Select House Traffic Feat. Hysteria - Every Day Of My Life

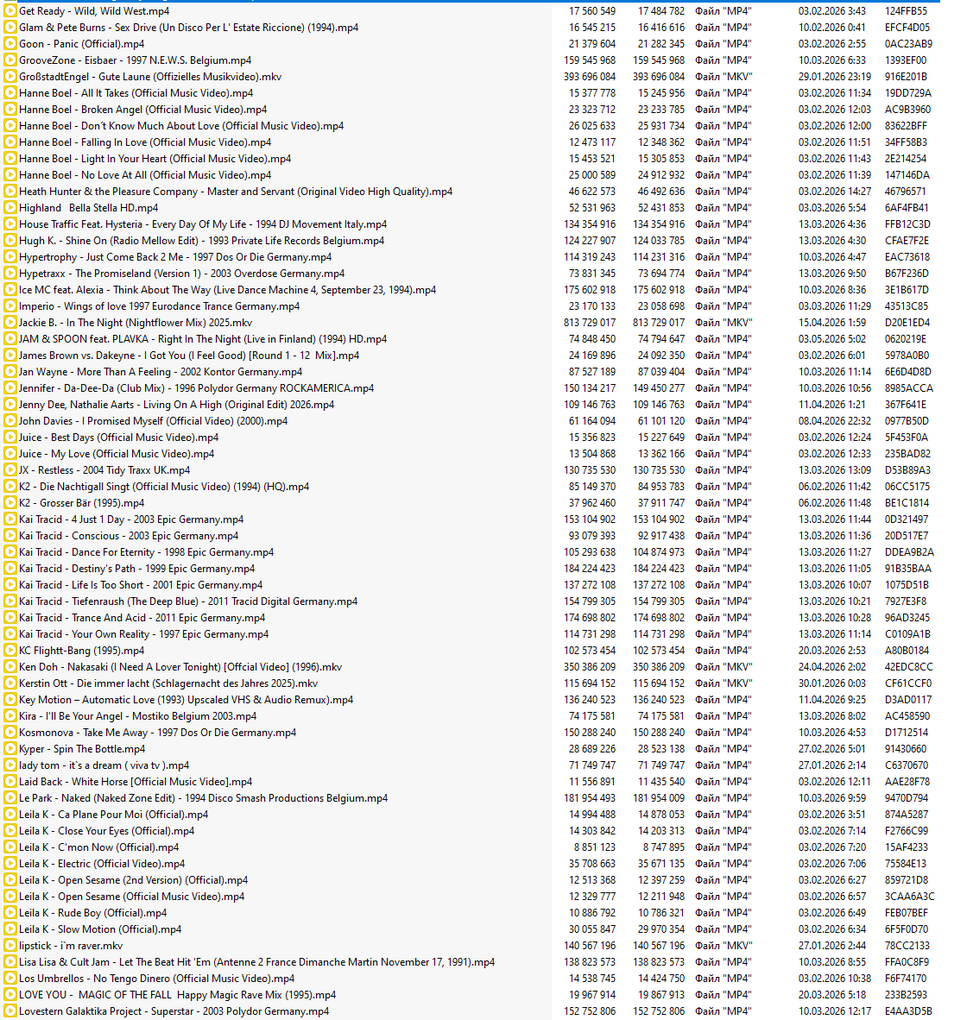point(203,224)
